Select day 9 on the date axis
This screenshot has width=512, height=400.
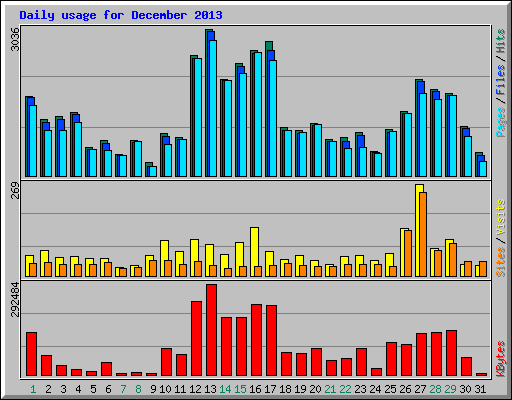(153, 389)
